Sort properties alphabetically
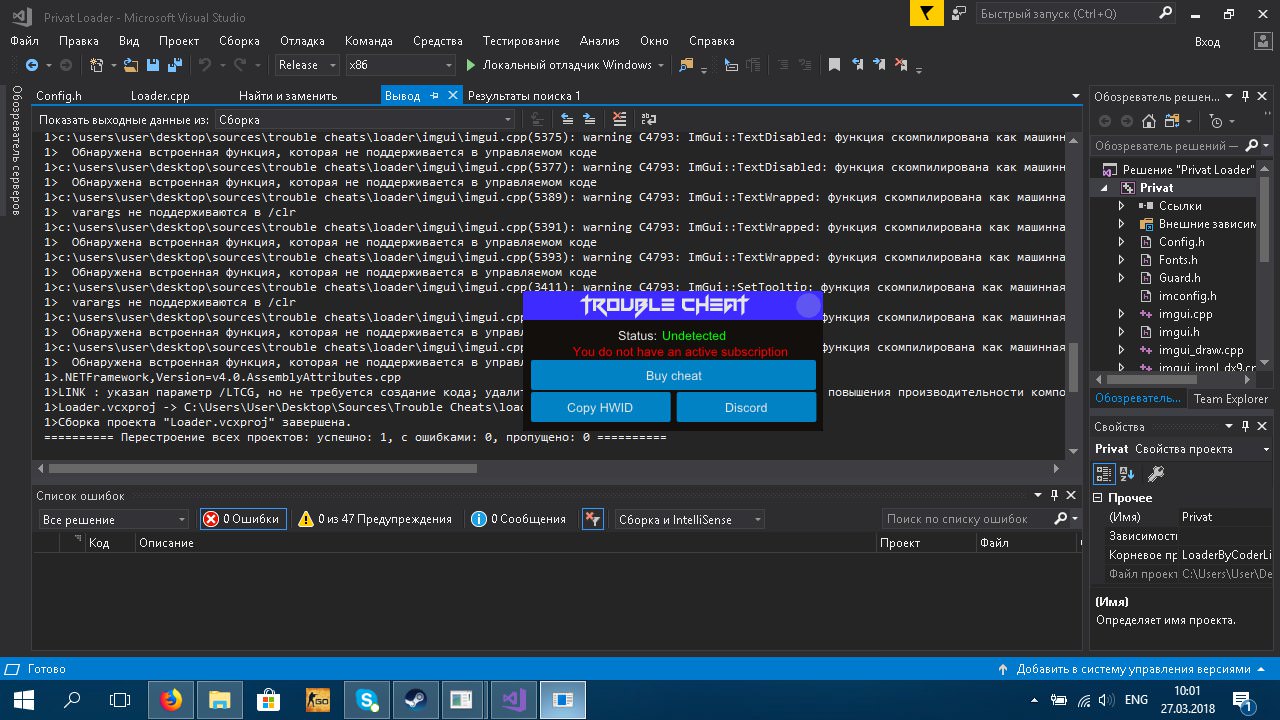The height and width of the screenshot is (720, 1280). click(1127, 474)
